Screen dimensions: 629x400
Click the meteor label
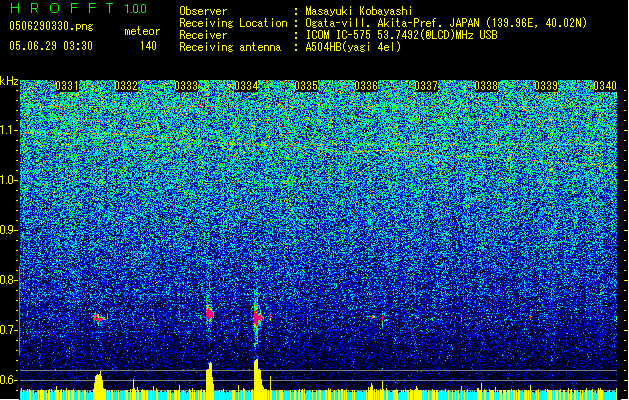(142, 31)
